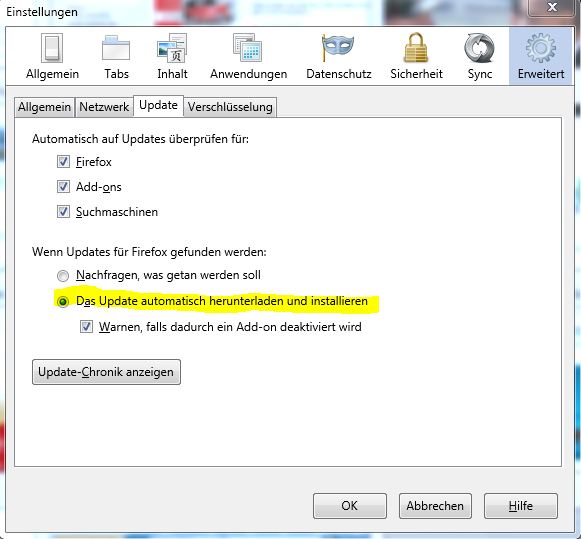581x539 pixels.
Task: Confirm settings with the OK button
Action: click(x=350, y=506)
